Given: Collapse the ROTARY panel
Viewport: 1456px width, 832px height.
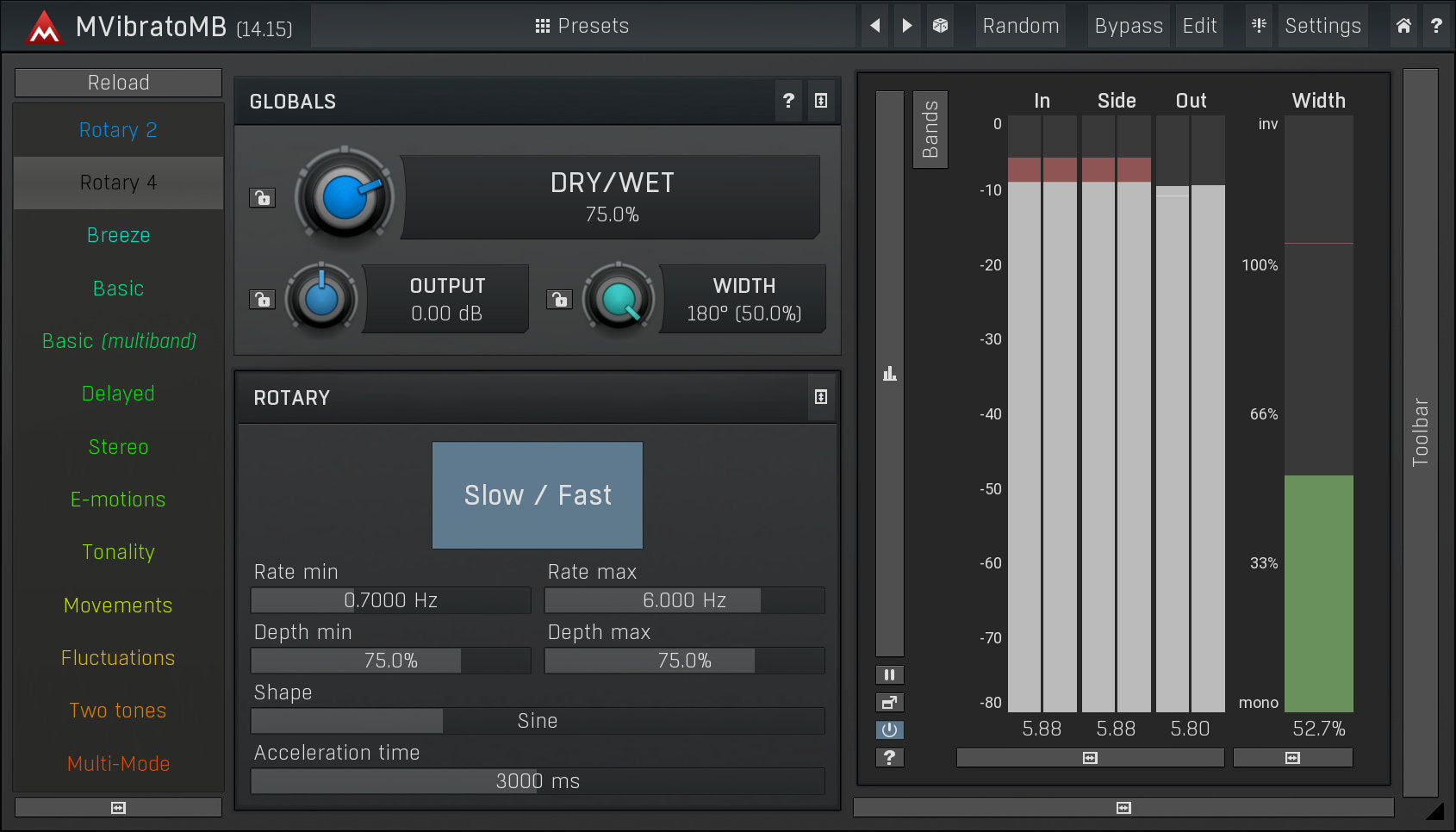Looking at the screenshot, I should 820,397.
